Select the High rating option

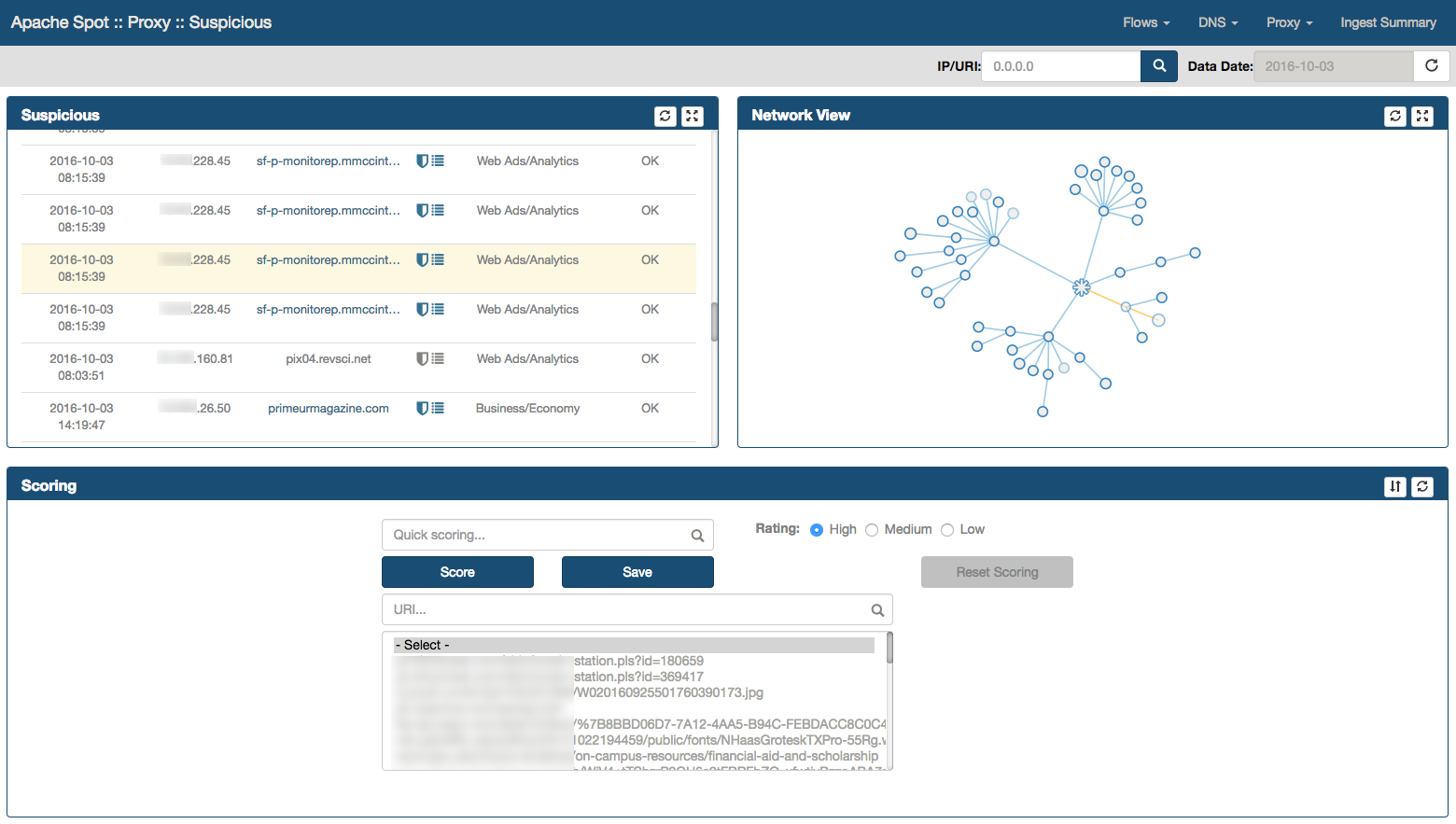coord(817,530)
